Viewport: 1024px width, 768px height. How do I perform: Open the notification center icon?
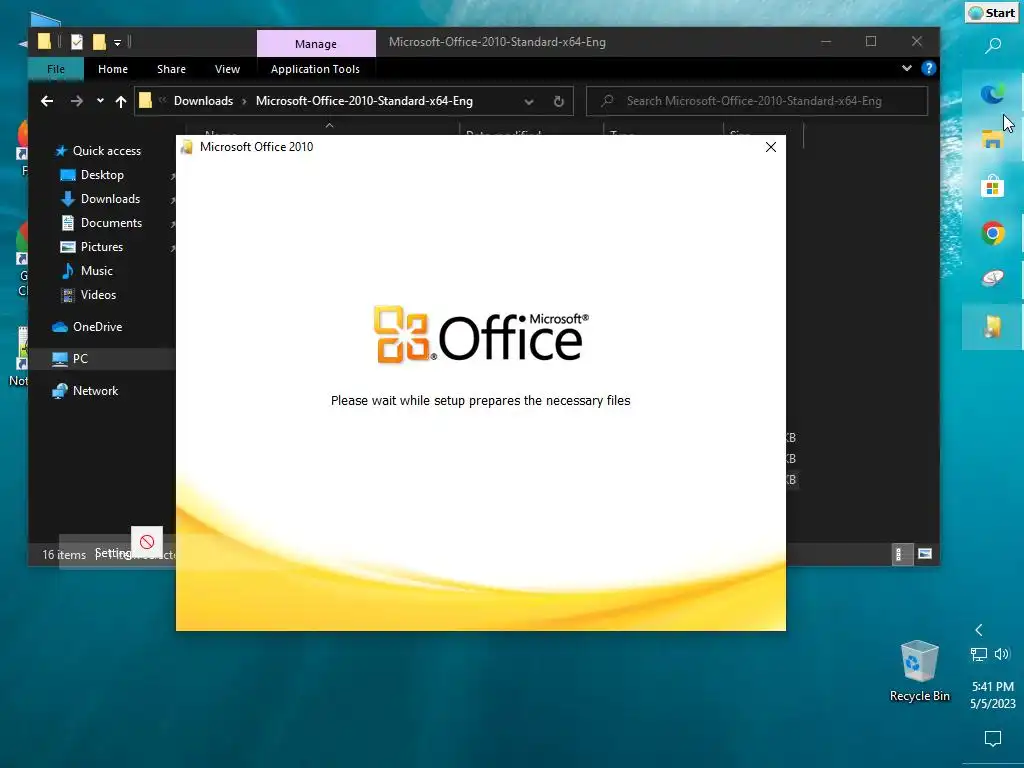993,739
